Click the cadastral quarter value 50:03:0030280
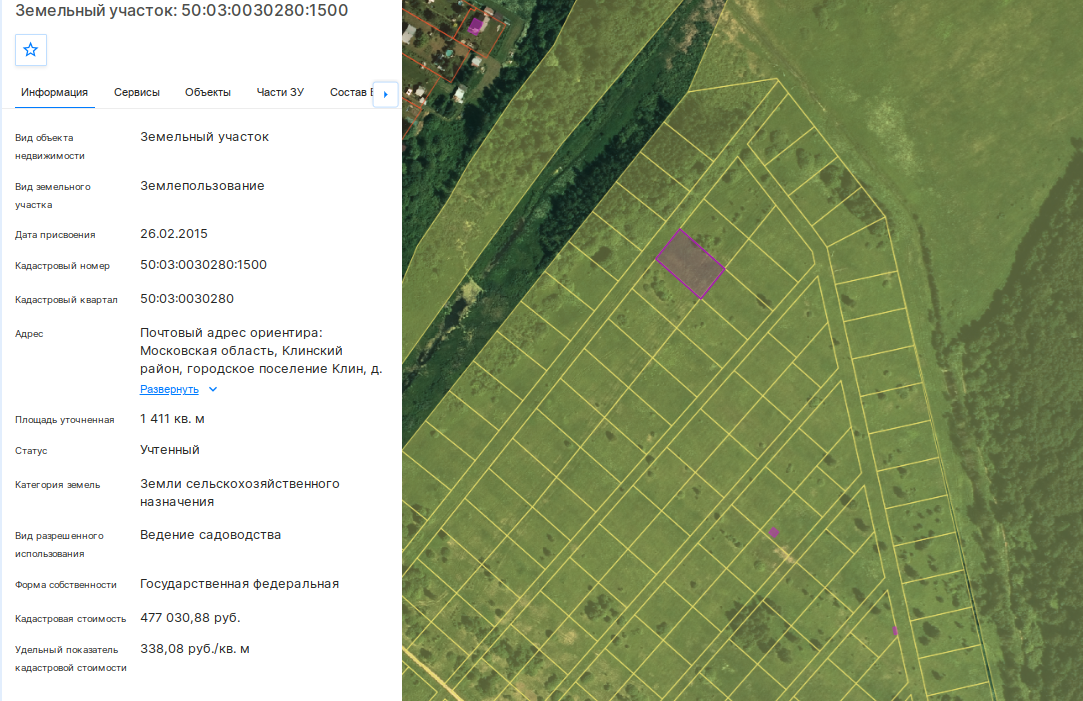Screen dimensions: 1083x701 coord(186,299)
